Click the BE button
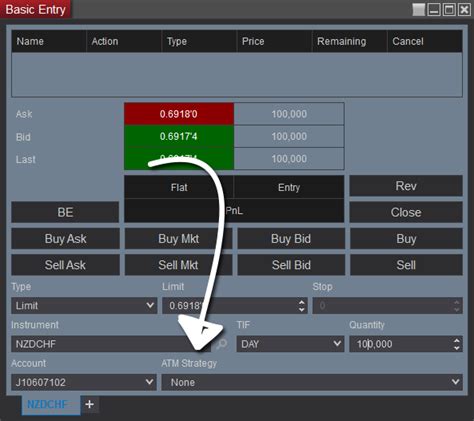474x421 pixels. click(65, 212)
